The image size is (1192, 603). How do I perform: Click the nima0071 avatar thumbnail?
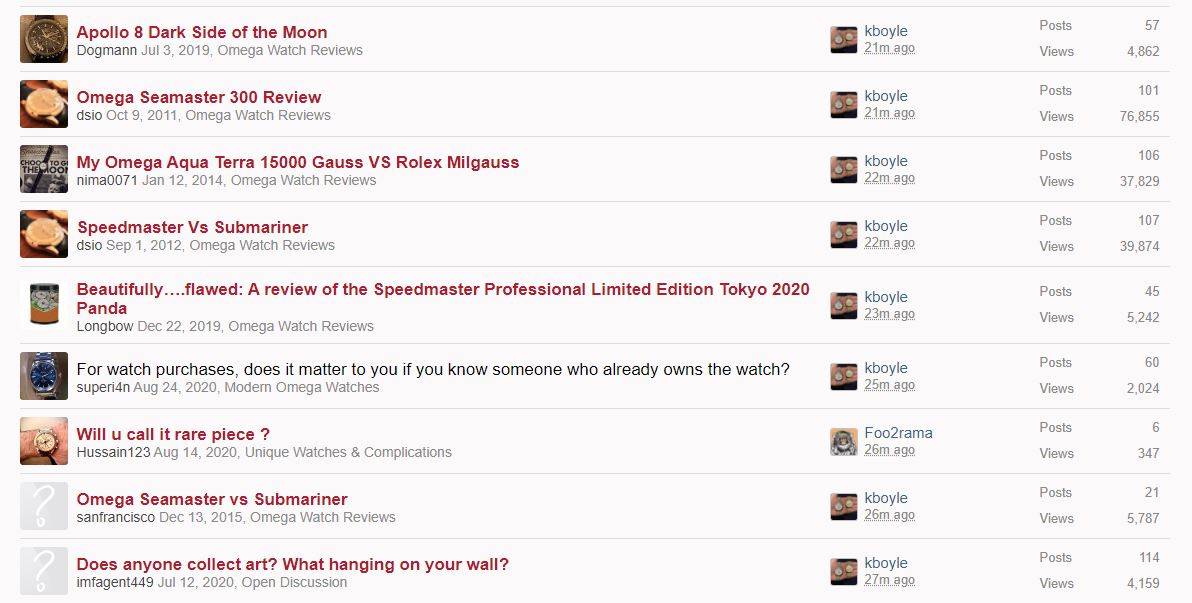(44, 169)
